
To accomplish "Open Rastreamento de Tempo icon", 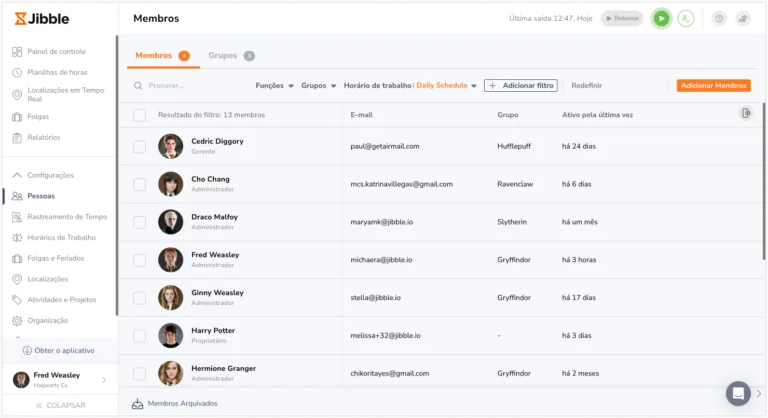I will [x=17, y=217].
